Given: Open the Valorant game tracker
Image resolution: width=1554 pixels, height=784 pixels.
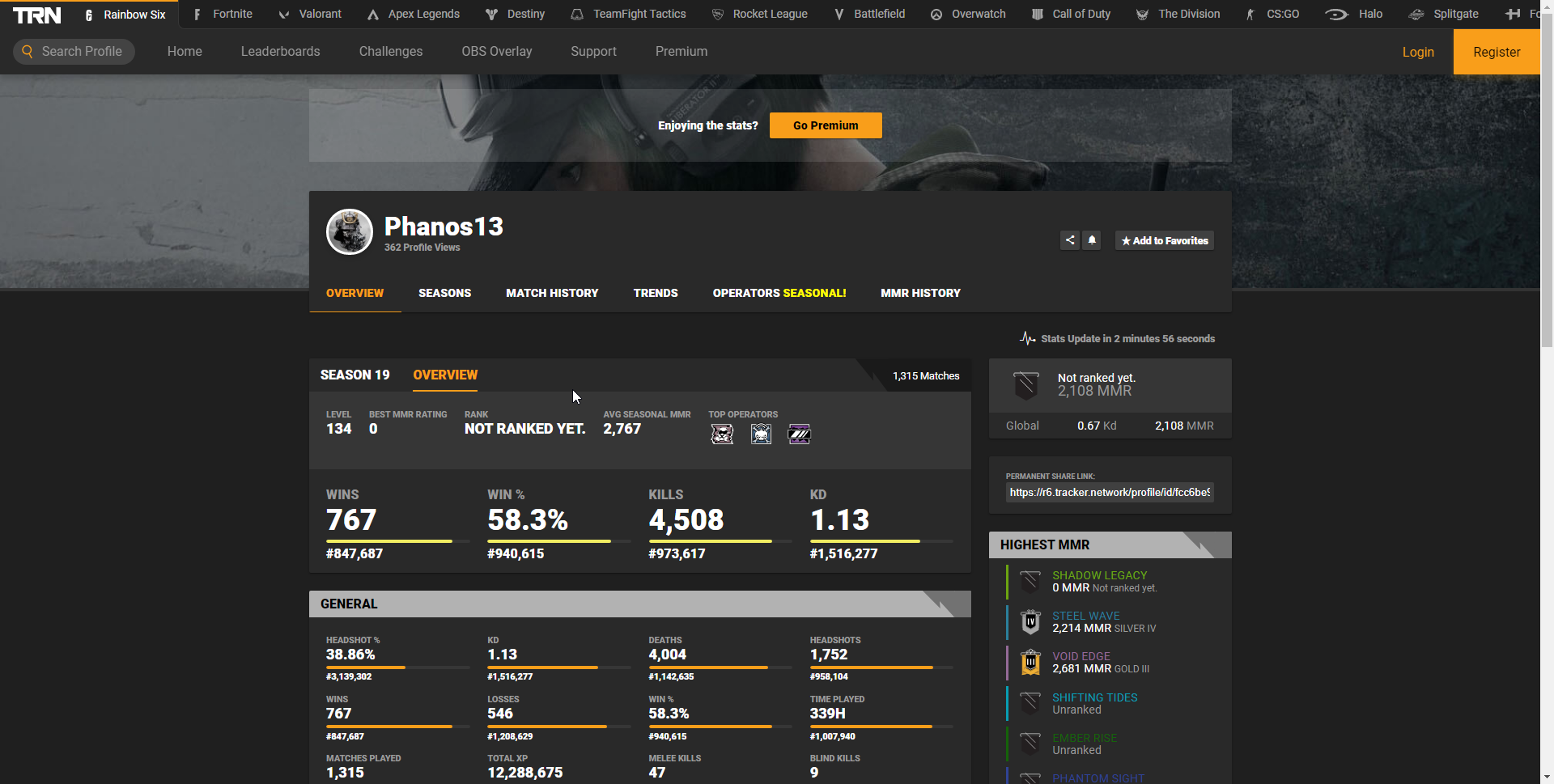Looking at the screenshot, I should (x=310, y=15).
